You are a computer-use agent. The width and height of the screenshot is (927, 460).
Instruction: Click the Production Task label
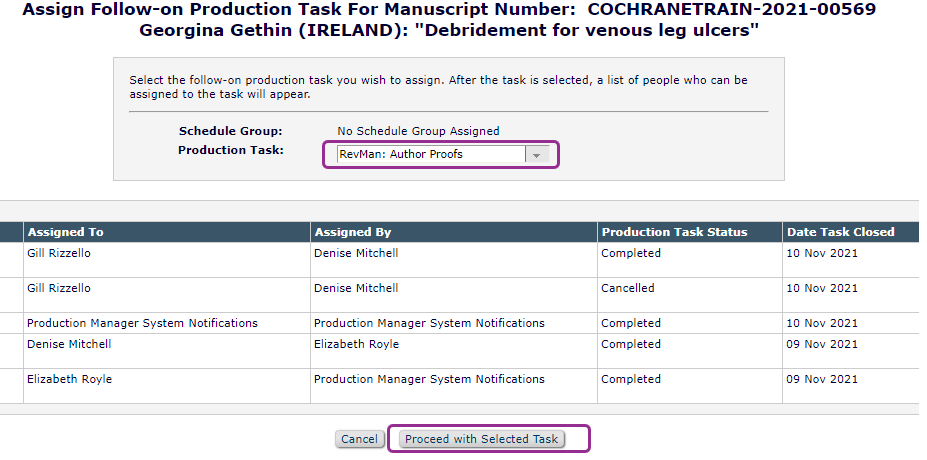(x=230, y=150)
